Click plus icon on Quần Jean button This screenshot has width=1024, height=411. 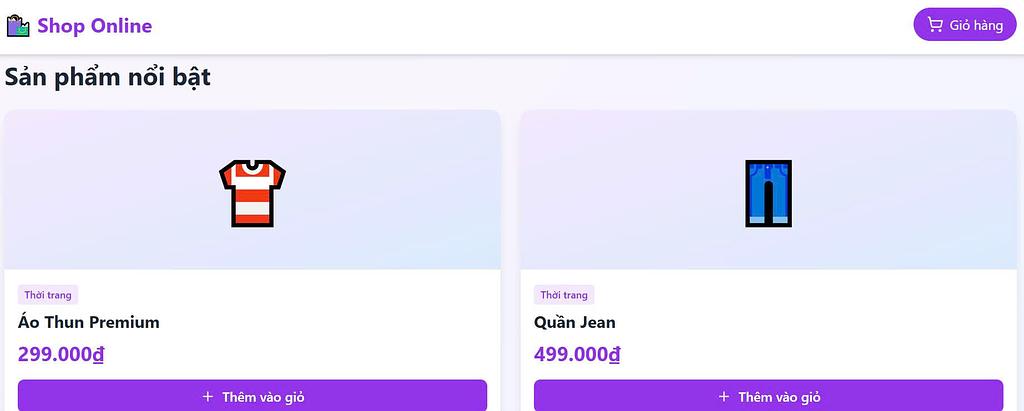pyautogui.click(x=724, y=397)
